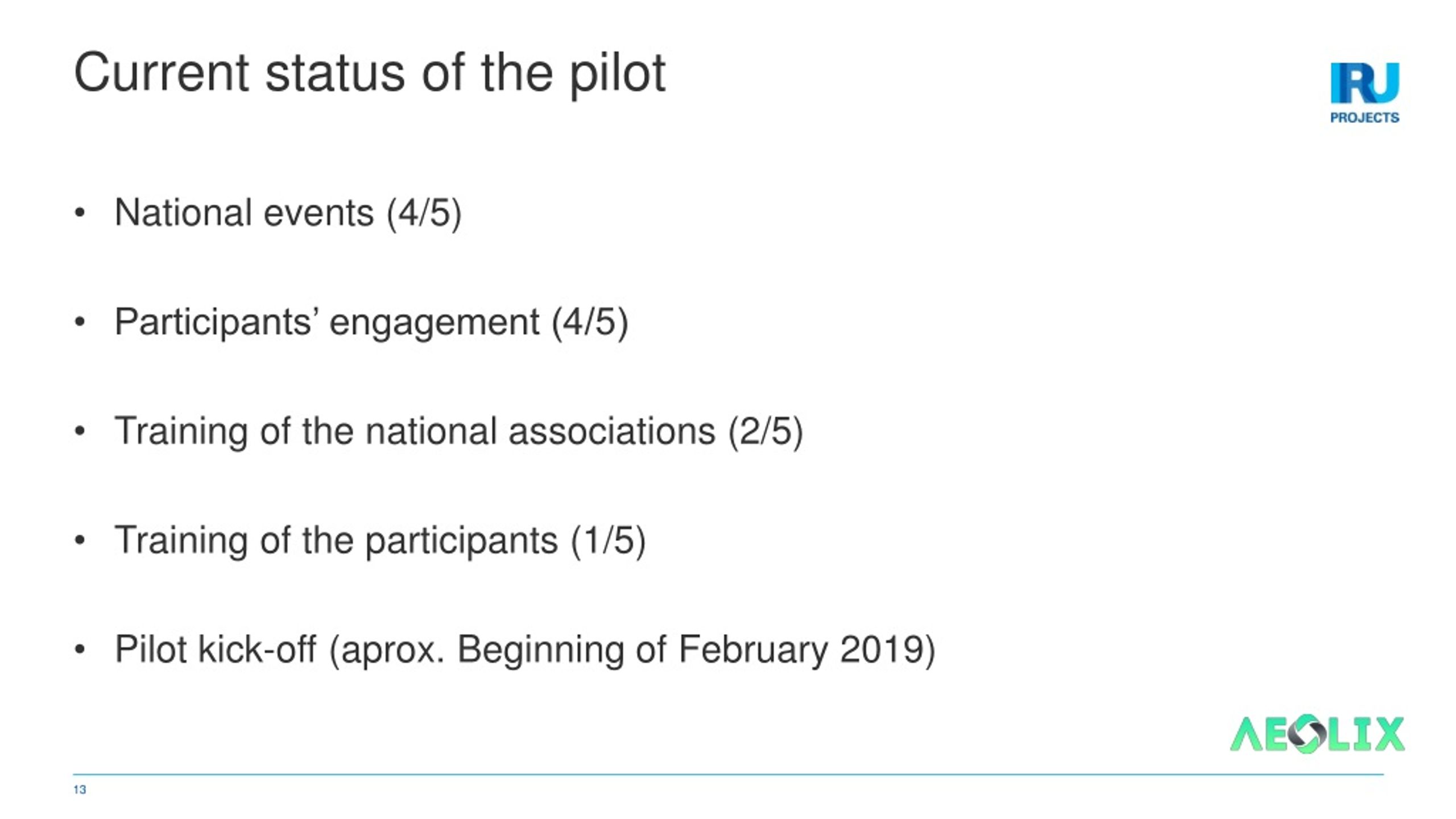Screen dimensions: 1456x819
Task: Click the '(1/5)' progress value
Action: click(609, 541)
